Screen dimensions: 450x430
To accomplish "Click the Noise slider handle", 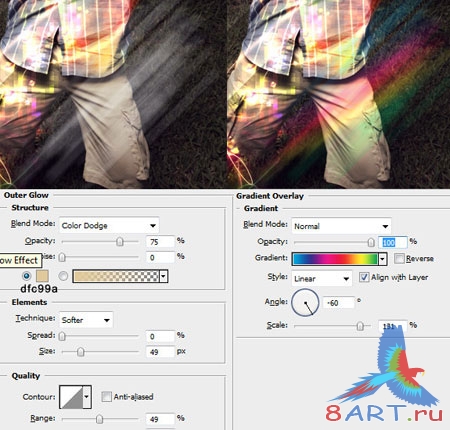I will click(62, 257).
